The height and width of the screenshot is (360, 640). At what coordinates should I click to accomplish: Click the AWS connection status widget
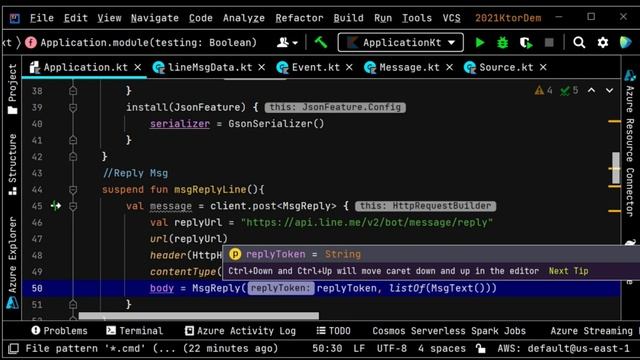[x=563, y=349]
